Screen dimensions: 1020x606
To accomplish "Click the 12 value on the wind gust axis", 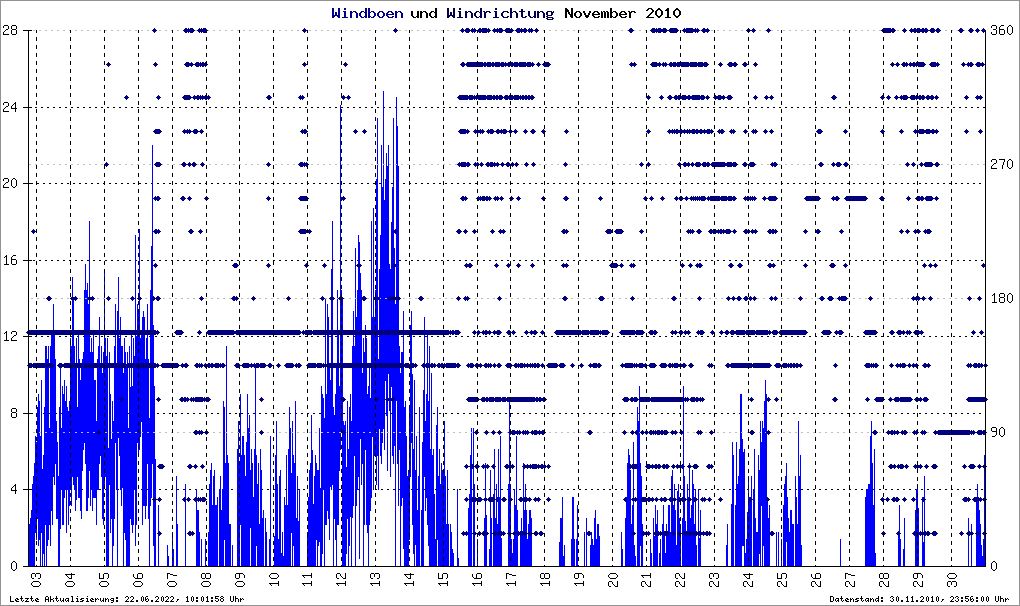I will (x=10, y=337).
